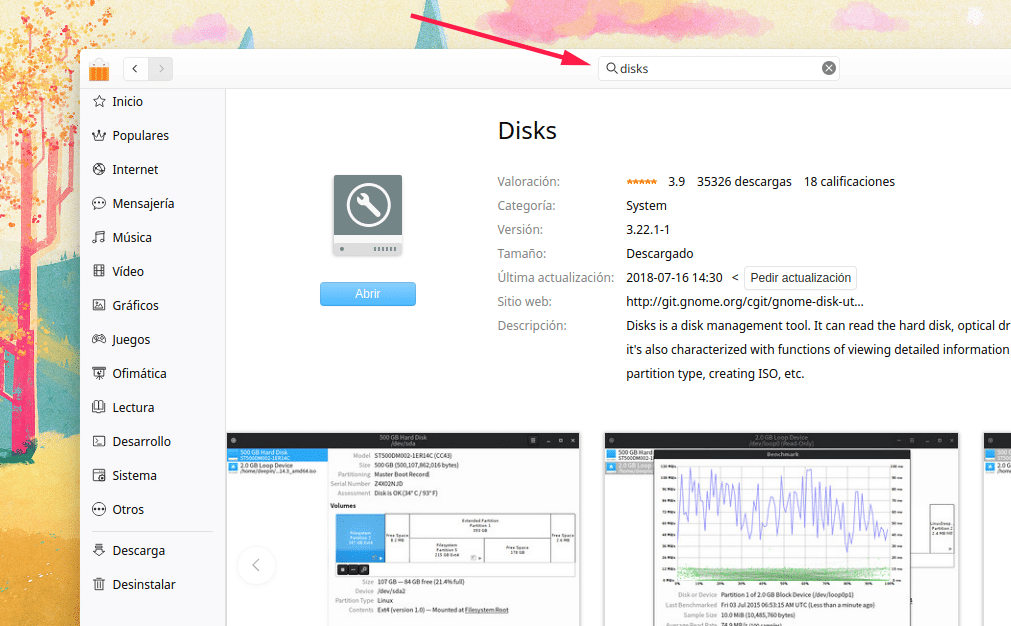
Task: Clear the search text with the X icon
Action: (829, 68)
